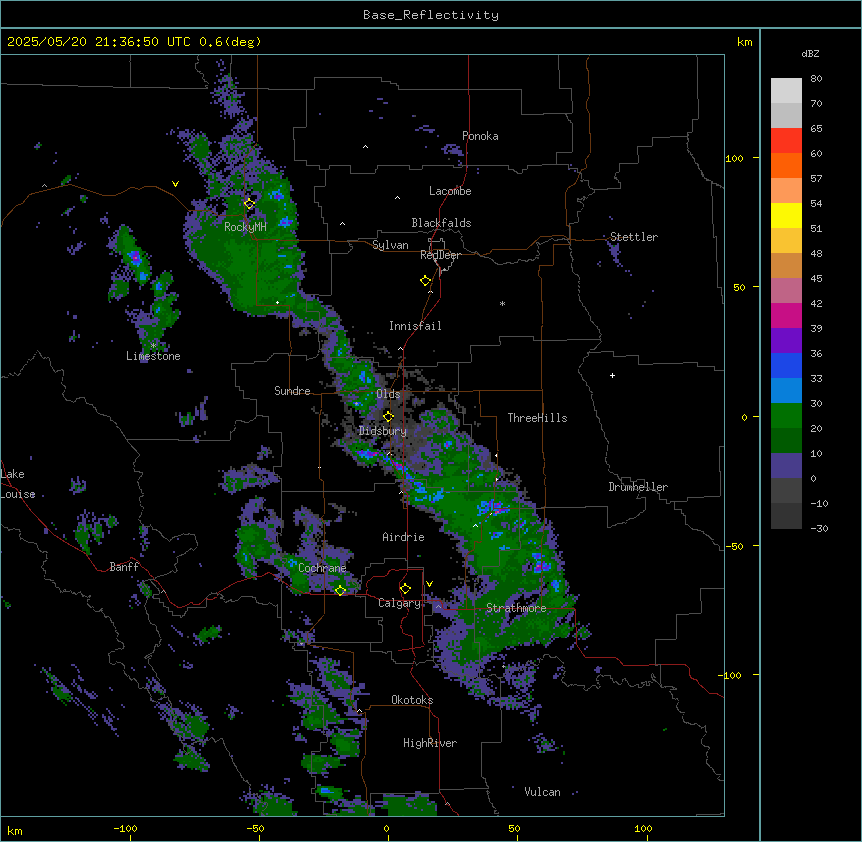
Task: Click the lightest gray swatch below 80
Action: click(786, 90)
